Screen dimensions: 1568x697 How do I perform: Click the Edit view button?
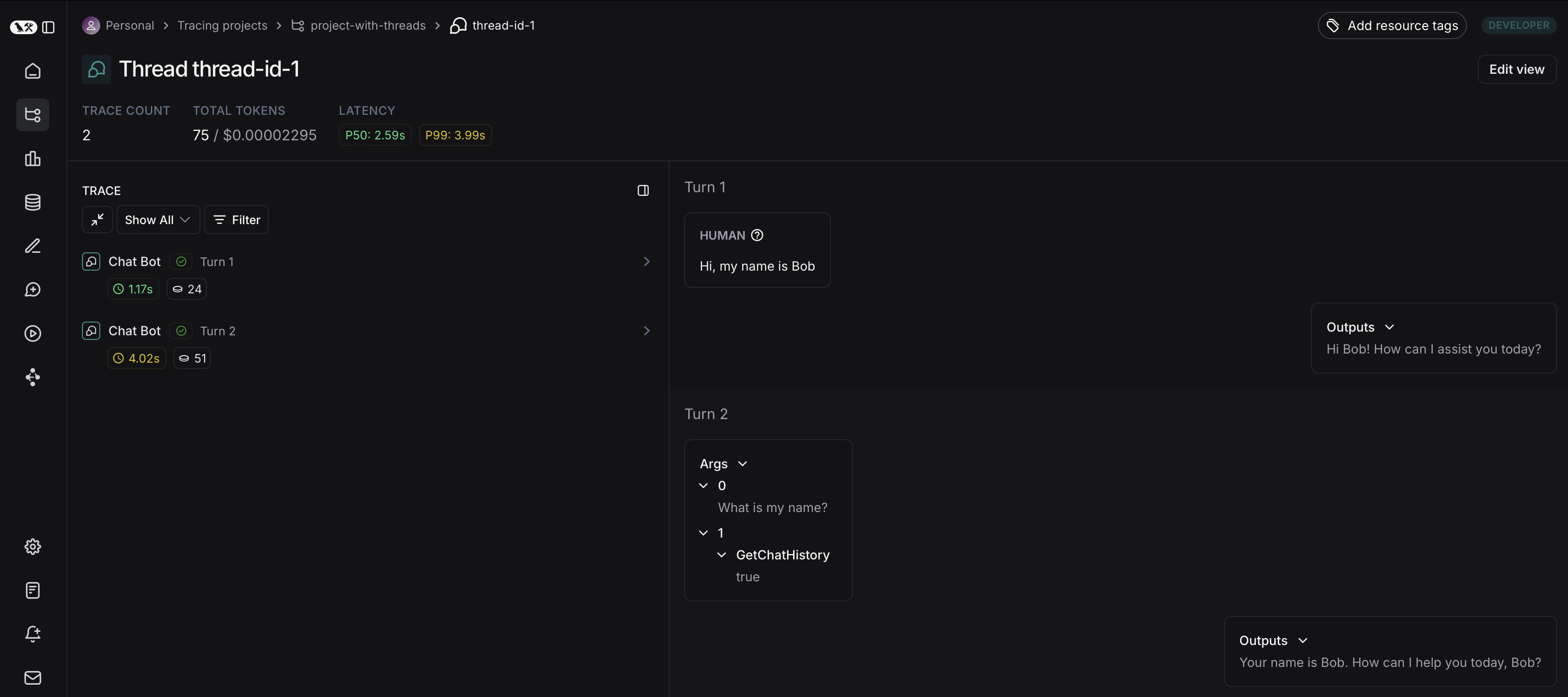point(1516,69)
